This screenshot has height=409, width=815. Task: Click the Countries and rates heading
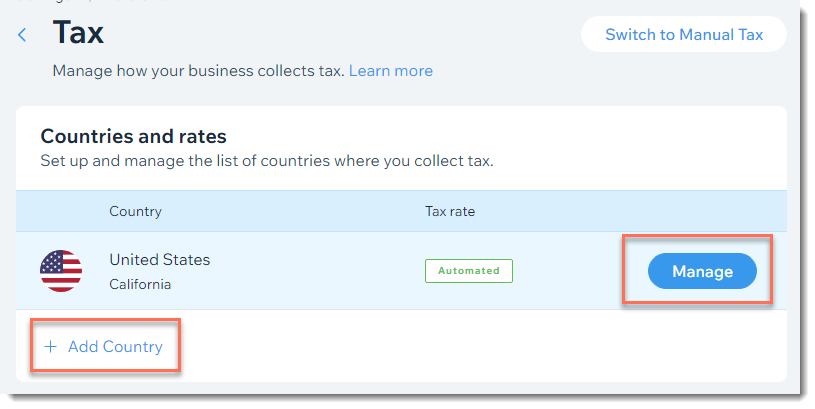click(134, 136)
